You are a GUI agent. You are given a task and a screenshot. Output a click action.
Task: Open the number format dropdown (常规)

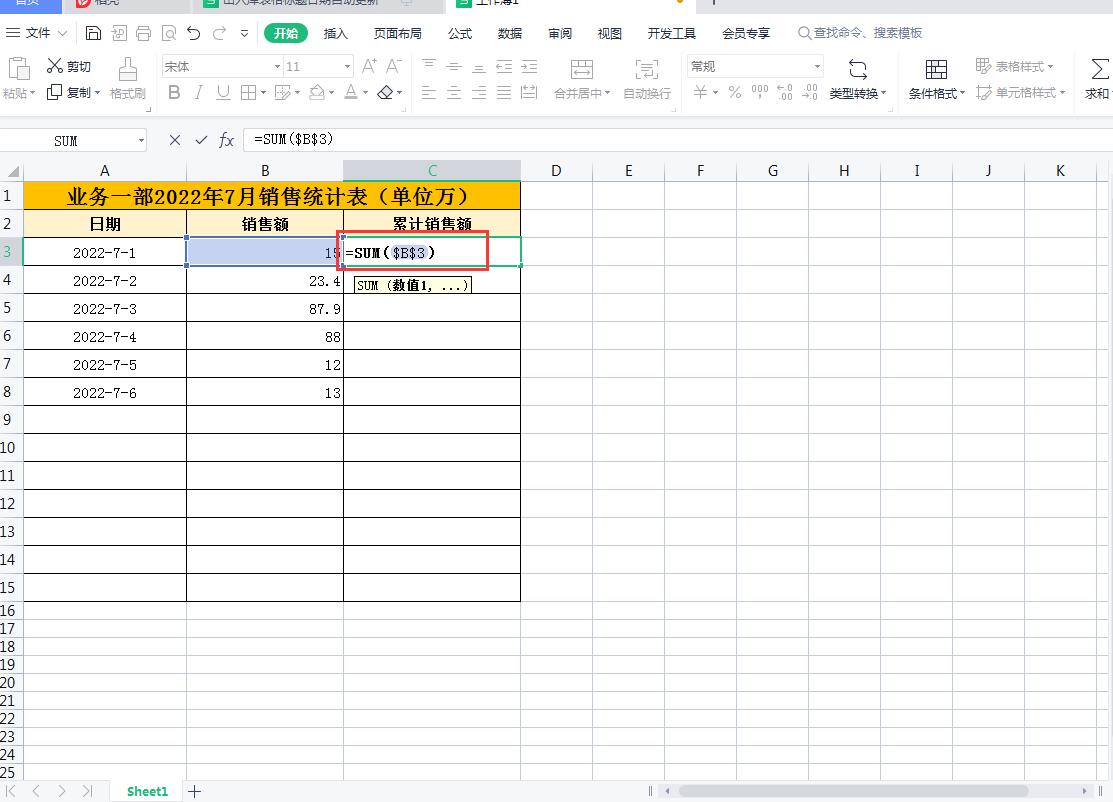[x=817, y=67]
